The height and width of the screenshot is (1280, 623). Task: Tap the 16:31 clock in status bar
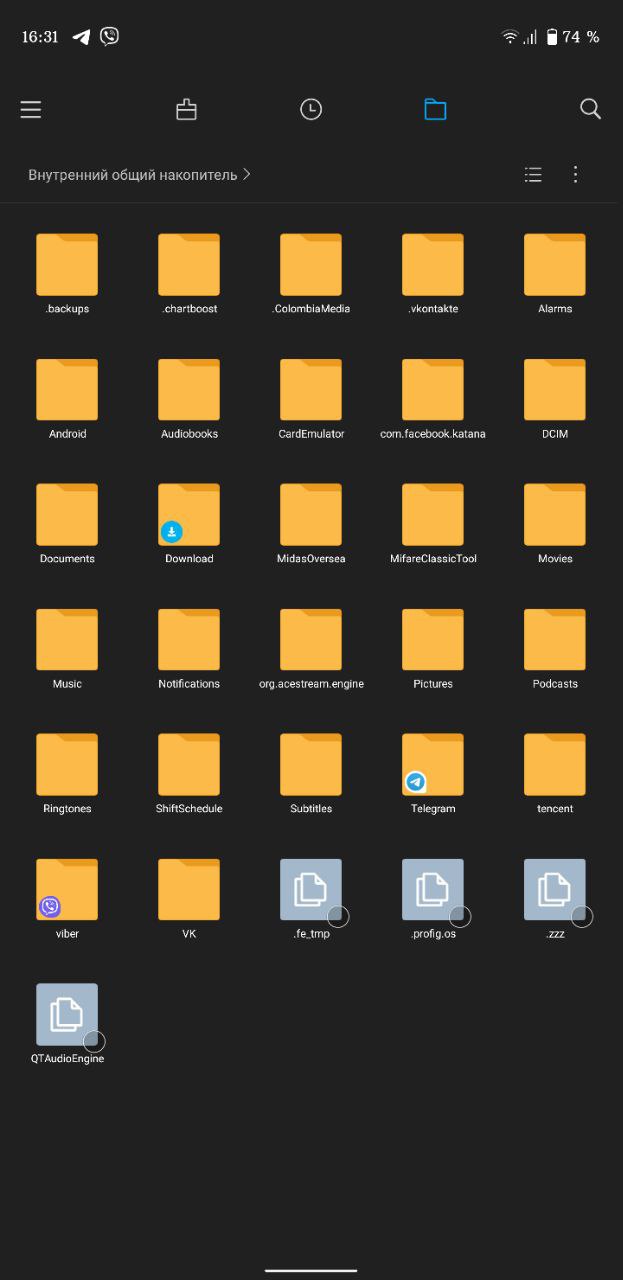coord(40,37)
